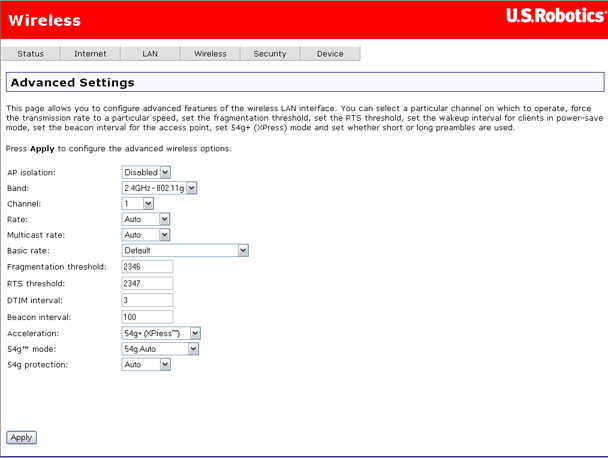
Task: Open the Device tab
Action: (330, 54)
